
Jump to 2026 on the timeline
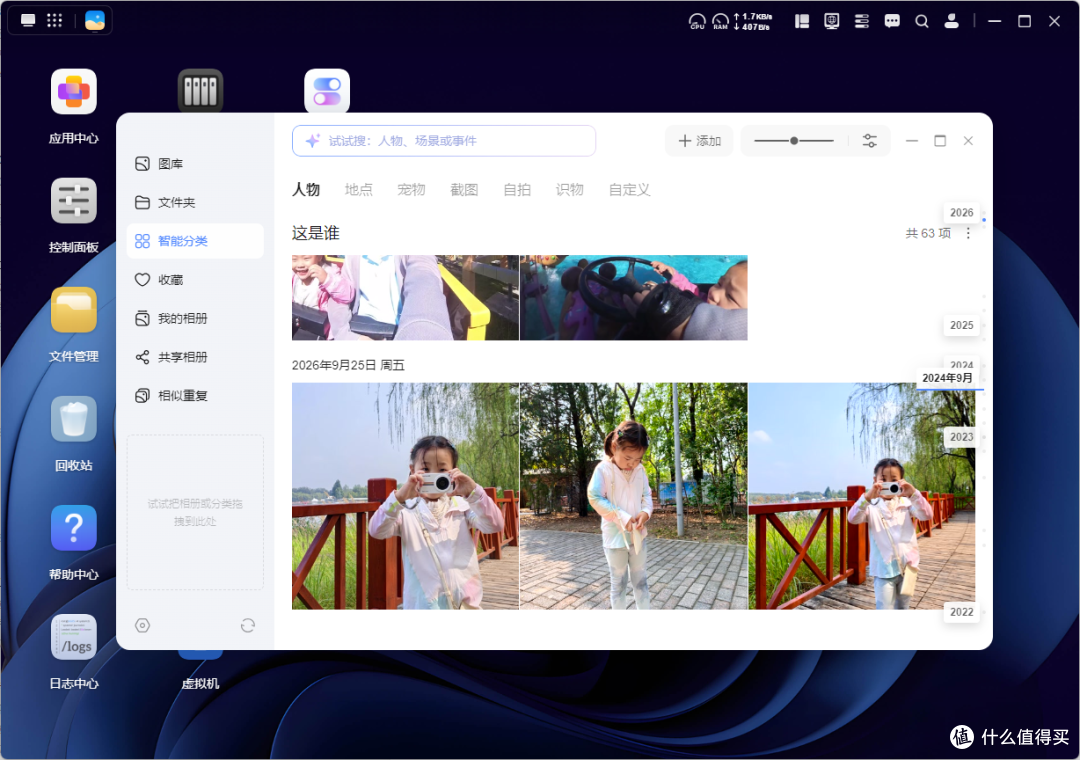[962, 212]
